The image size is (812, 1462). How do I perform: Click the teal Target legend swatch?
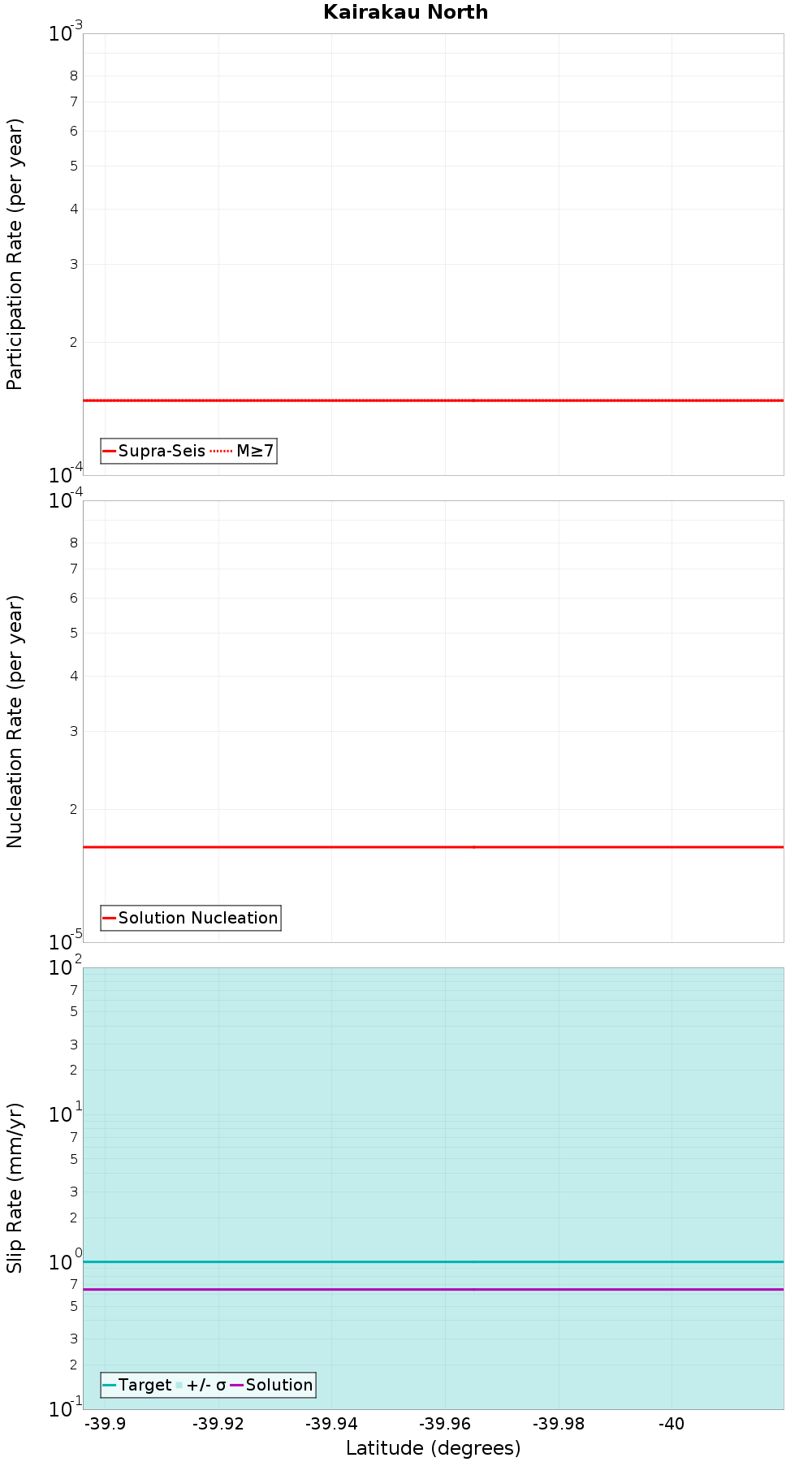click(110, 1385)
